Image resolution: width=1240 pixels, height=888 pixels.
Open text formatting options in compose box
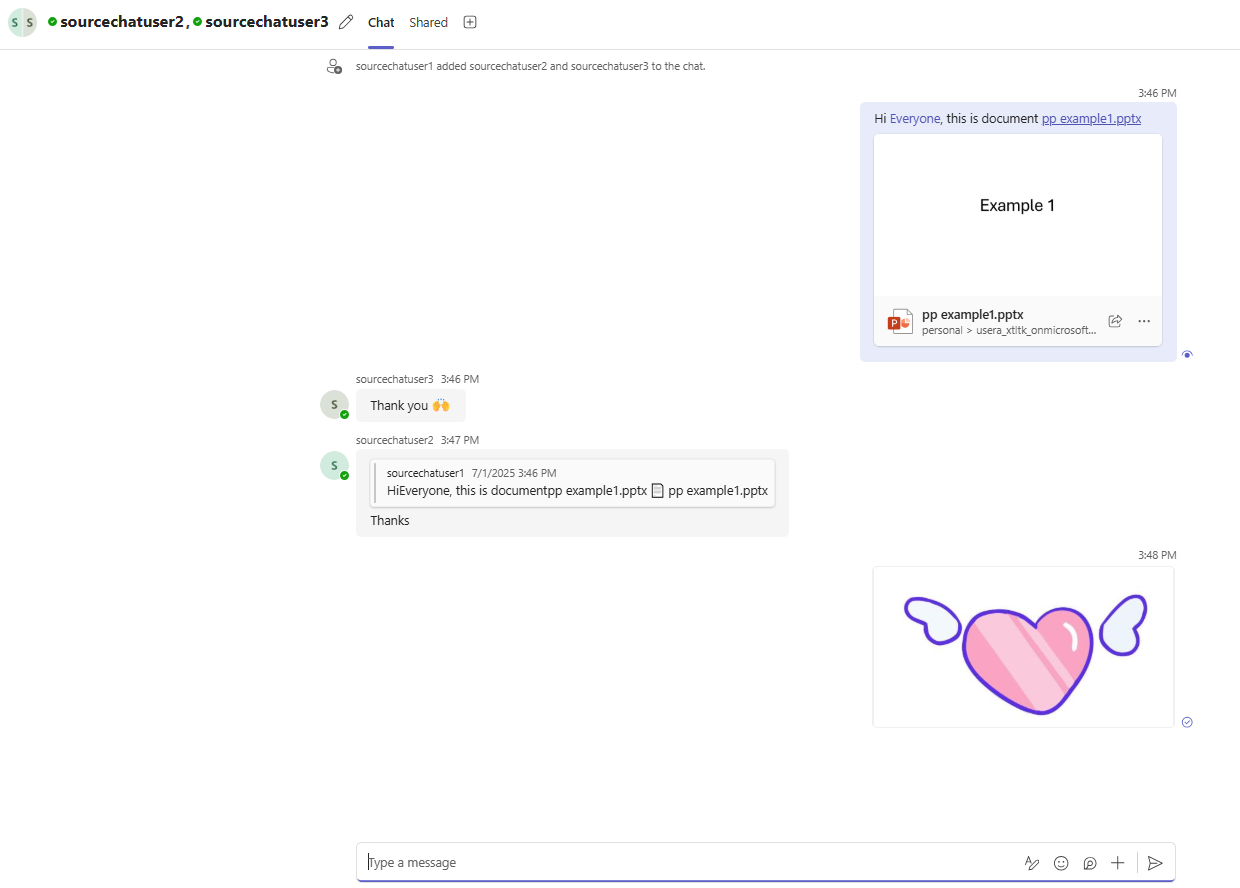(x=1032, y=862)
